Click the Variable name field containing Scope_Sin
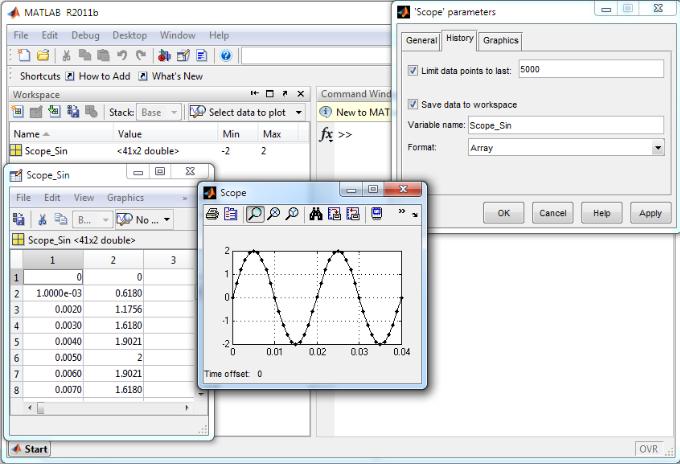 pos(566,125)
